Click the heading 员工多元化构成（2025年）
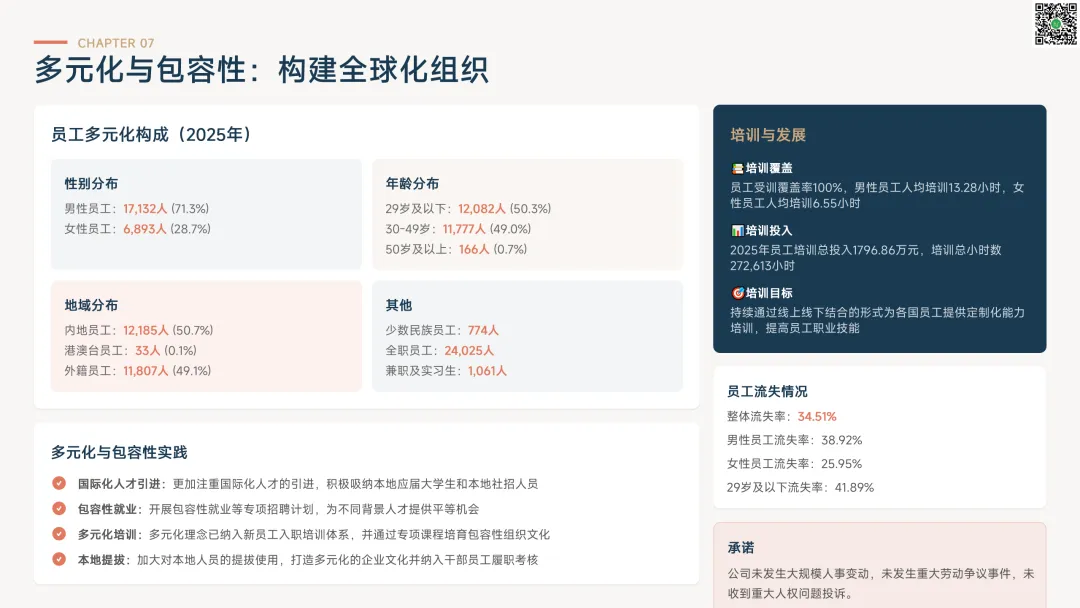 (152, 134)
